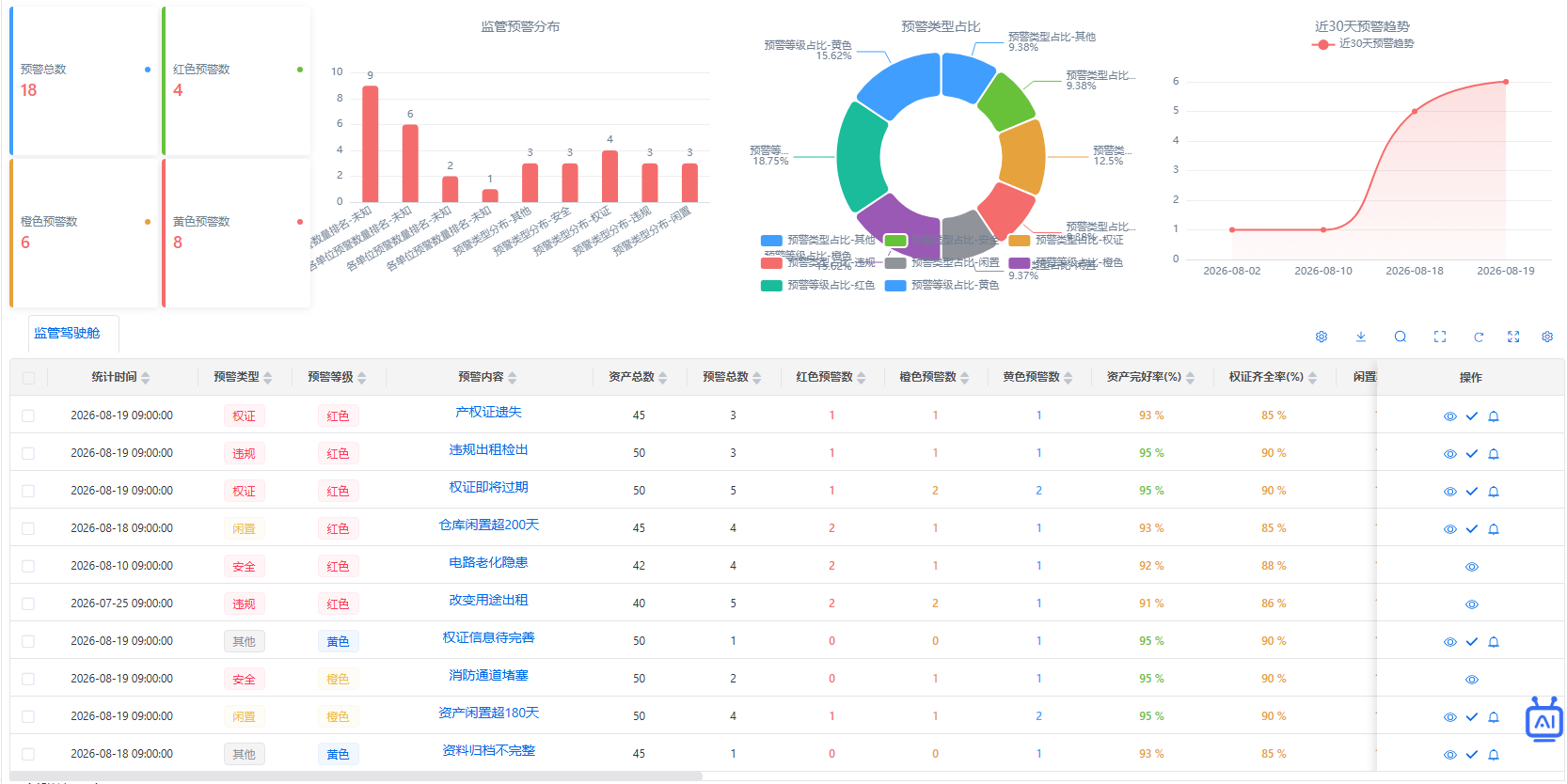This screenshot has width=1567, height=784.
Task: Click the square-corner fullscreen icon
Action: pos(1440,337)
